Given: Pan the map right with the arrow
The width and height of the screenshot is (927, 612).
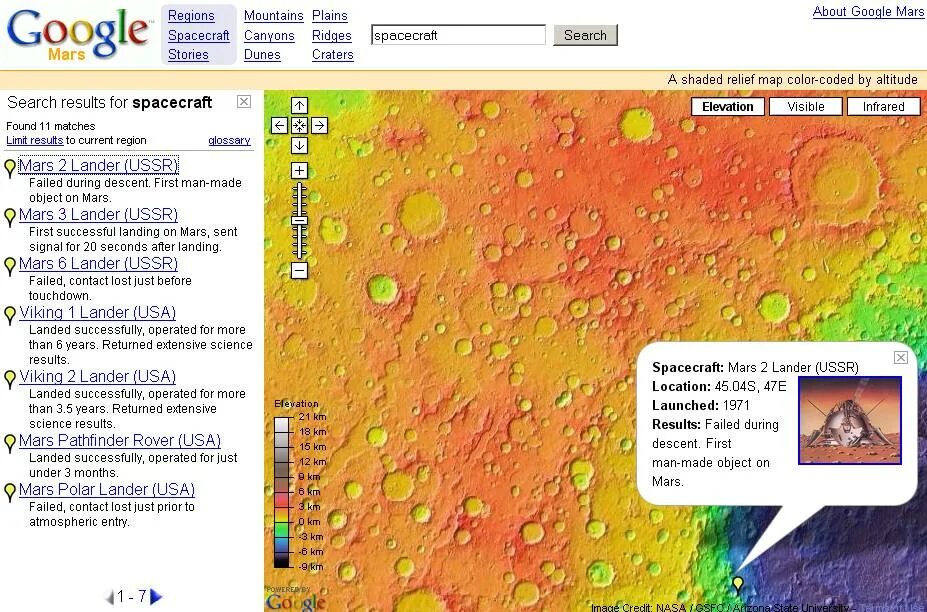Looking at the screenshot, I should [319, 125].
